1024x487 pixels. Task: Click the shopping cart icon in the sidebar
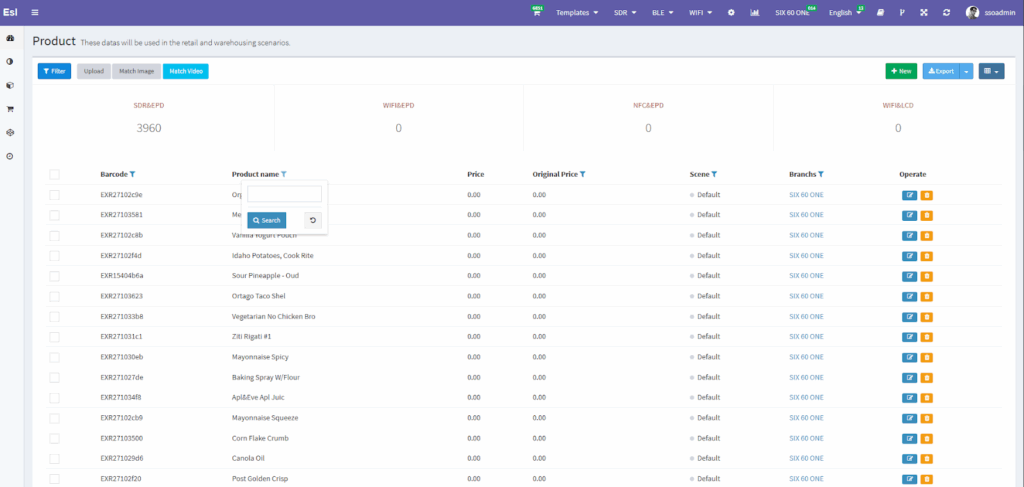coord(10,109)
